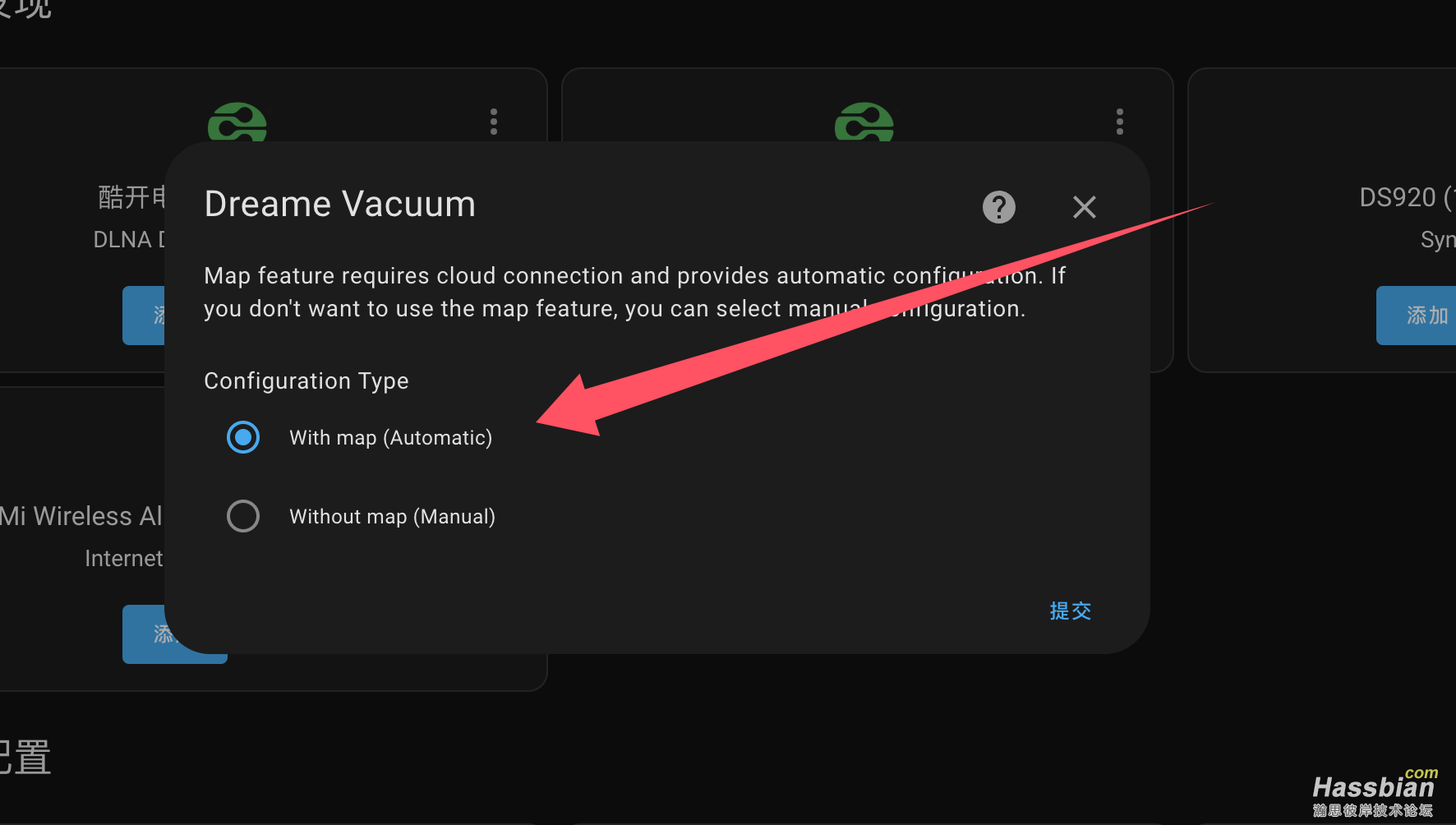Click add button under DLNA card
The height and width of the screenshot is (825, 1456).
pyautogui.click(x=145, y=316)
